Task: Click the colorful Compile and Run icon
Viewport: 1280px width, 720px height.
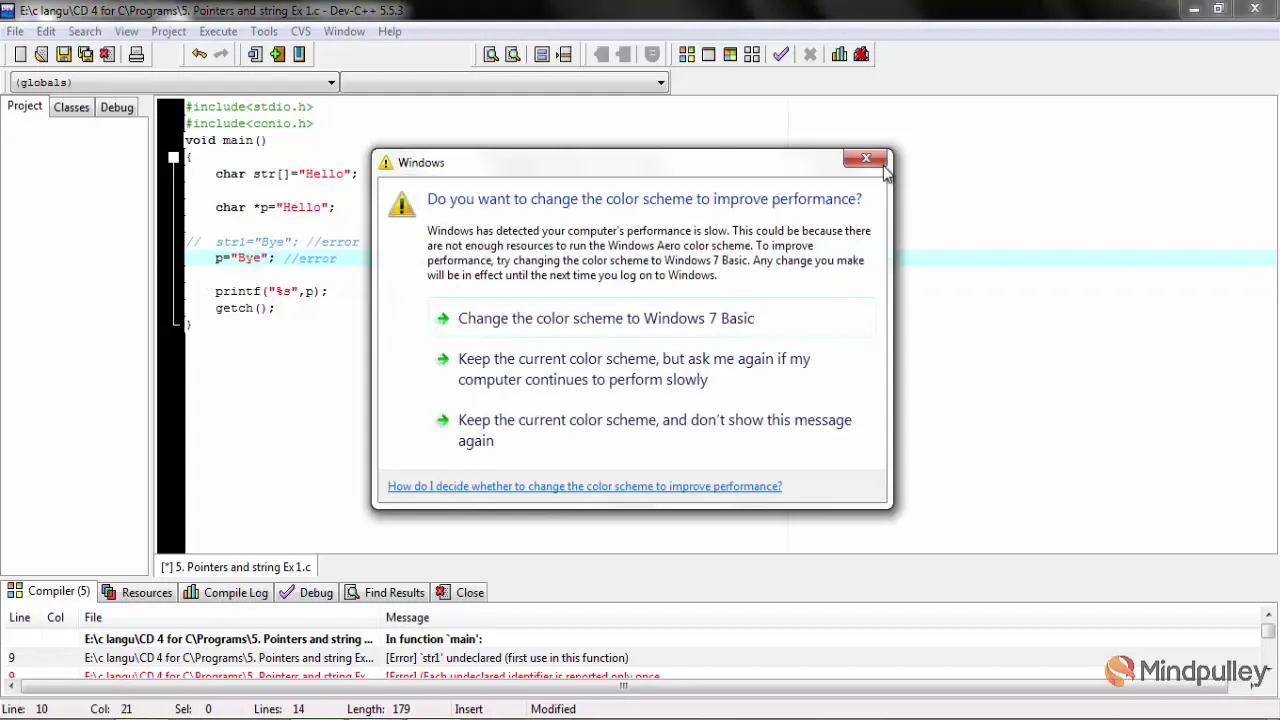Action: (x=730, y=54)
